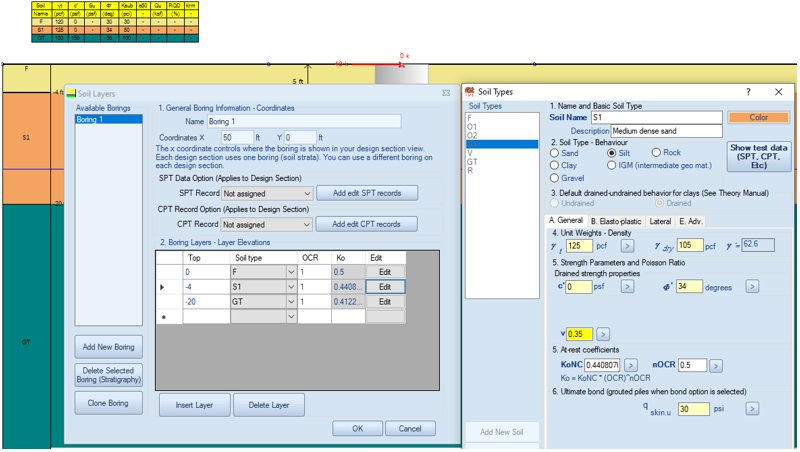Click the Description field Medium dense sand

[x=666, y=131]
